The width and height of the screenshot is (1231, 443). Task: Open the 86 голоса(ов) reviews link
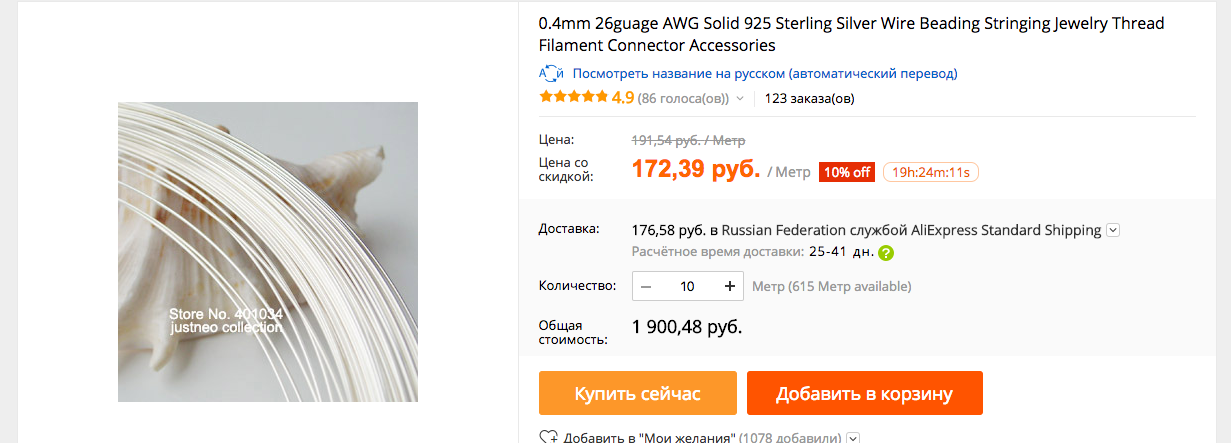coord(684,98)
